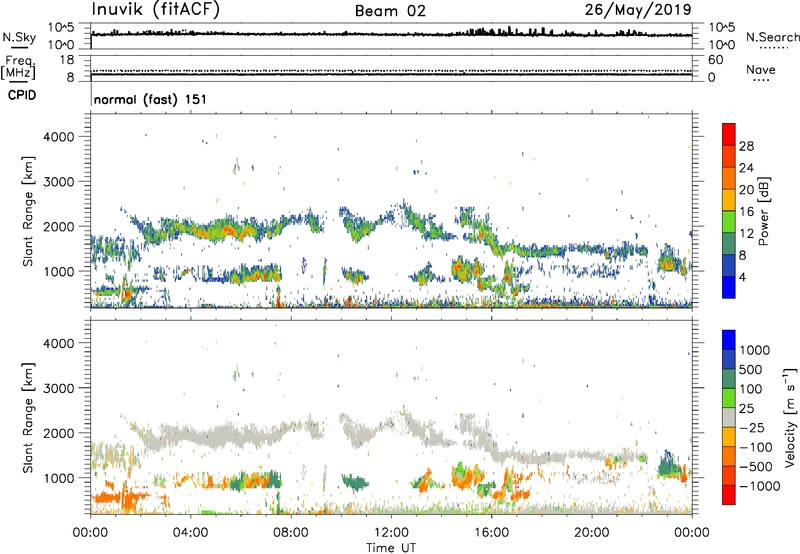
Task: Click the velocity panel 'Slant Range [km]' label
Action: click(x=28, y=417)
